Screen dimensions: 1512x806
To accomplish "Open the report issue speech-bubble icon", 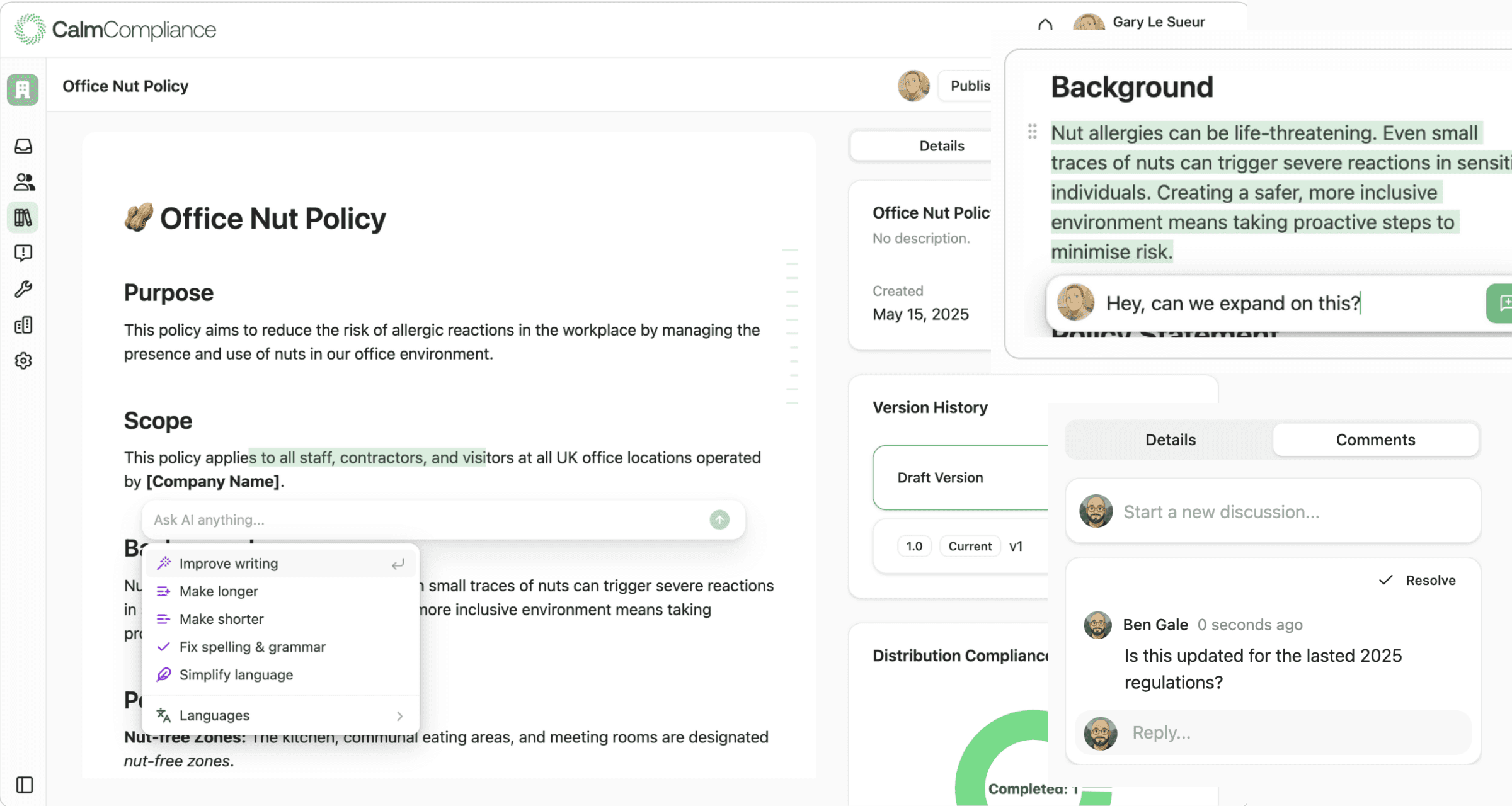I will (23, 253).
